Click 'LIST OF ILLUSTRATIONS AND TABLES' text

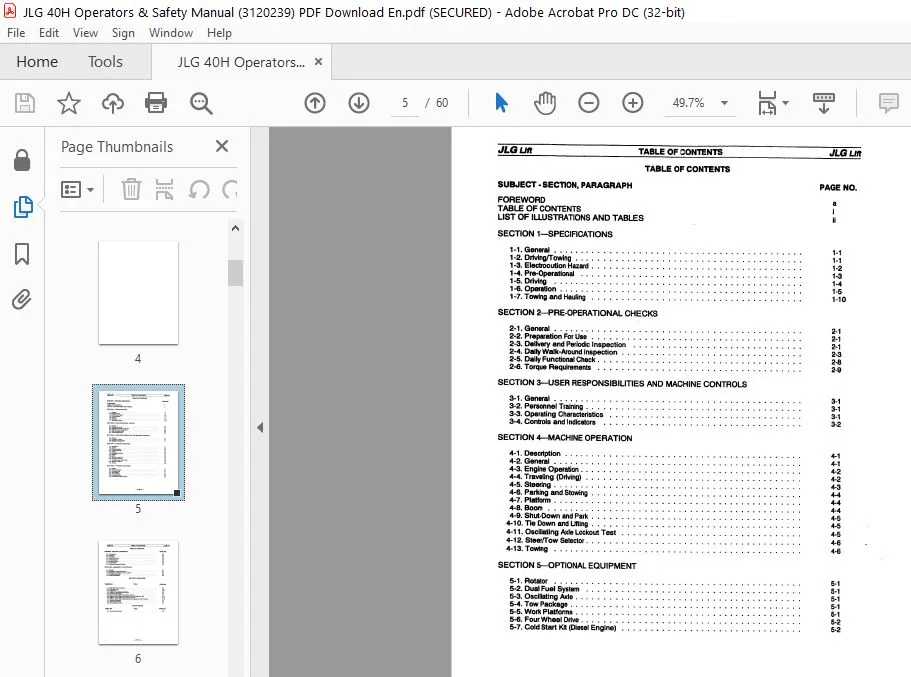[571, 218]
